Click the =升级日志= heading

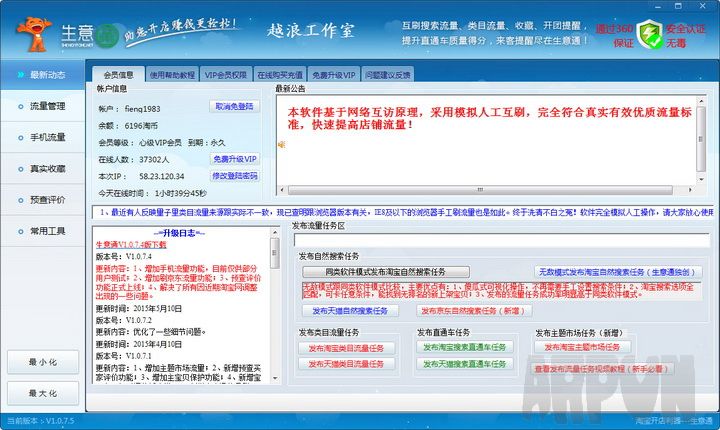point(179,233)
